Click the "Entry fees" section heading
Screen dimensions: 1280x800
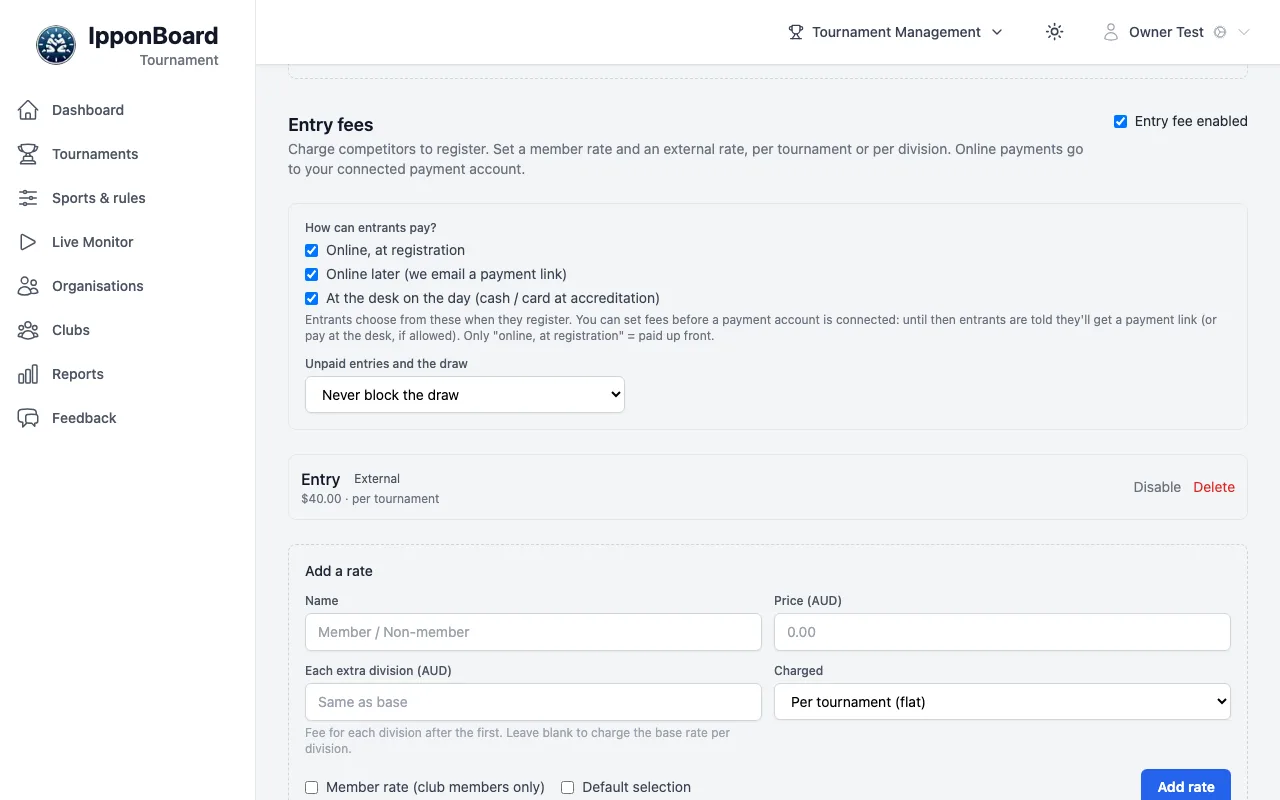(x=331, y=125)
